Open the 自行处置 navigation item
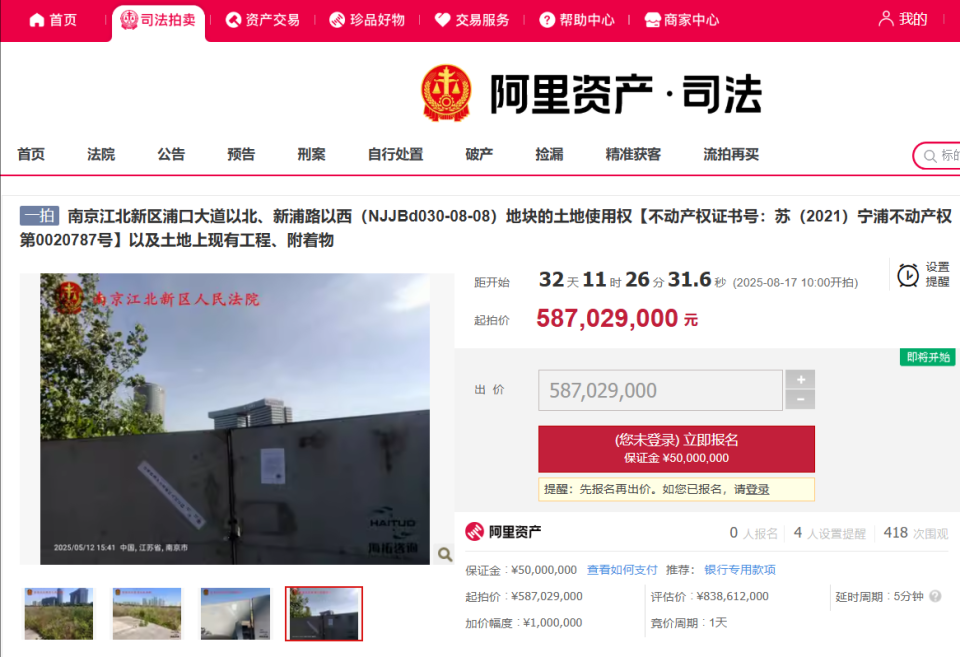Screen dimensions: 960x657 point(396,154)
